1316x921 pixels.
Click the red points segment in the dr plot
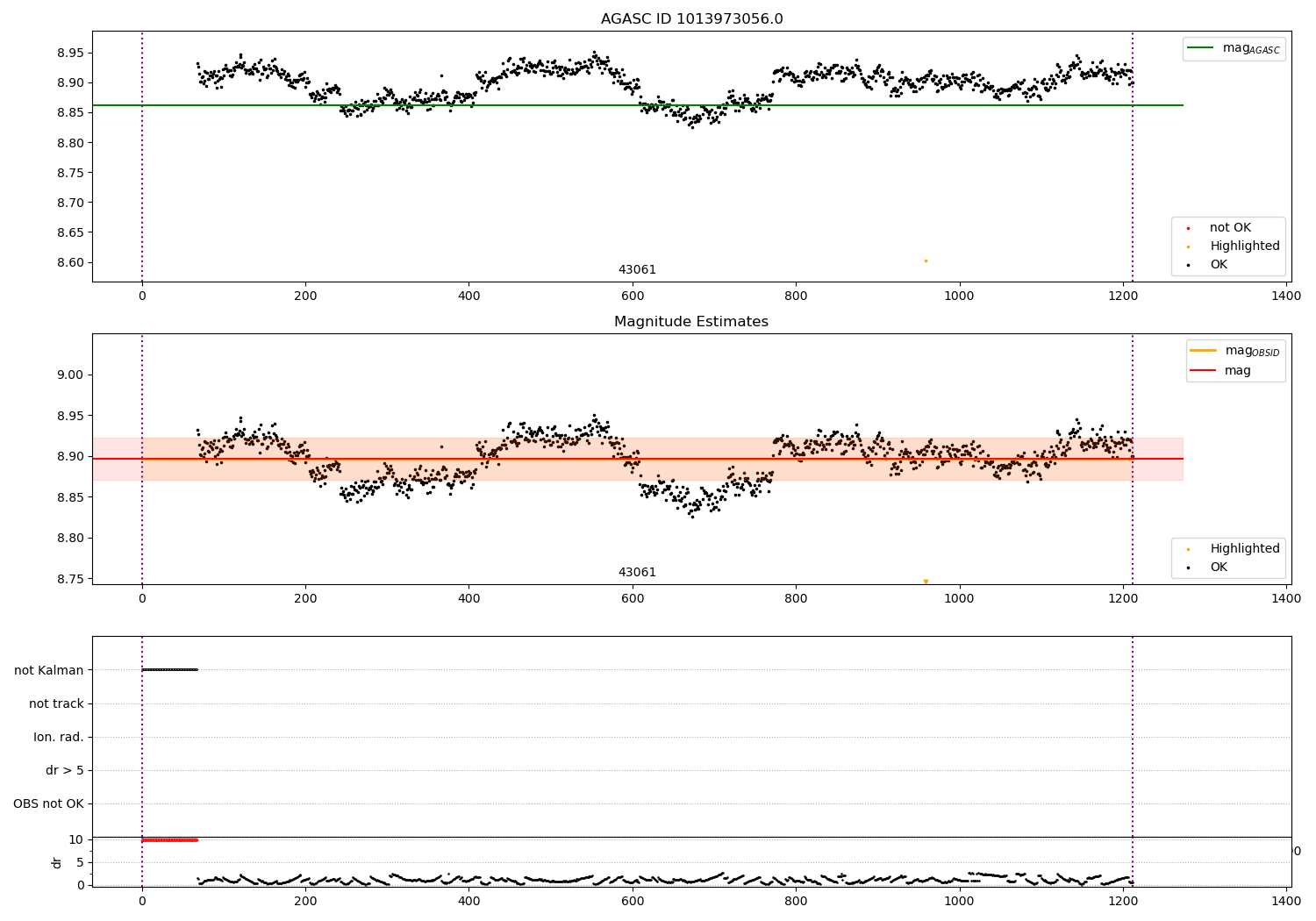pos(170,840)
